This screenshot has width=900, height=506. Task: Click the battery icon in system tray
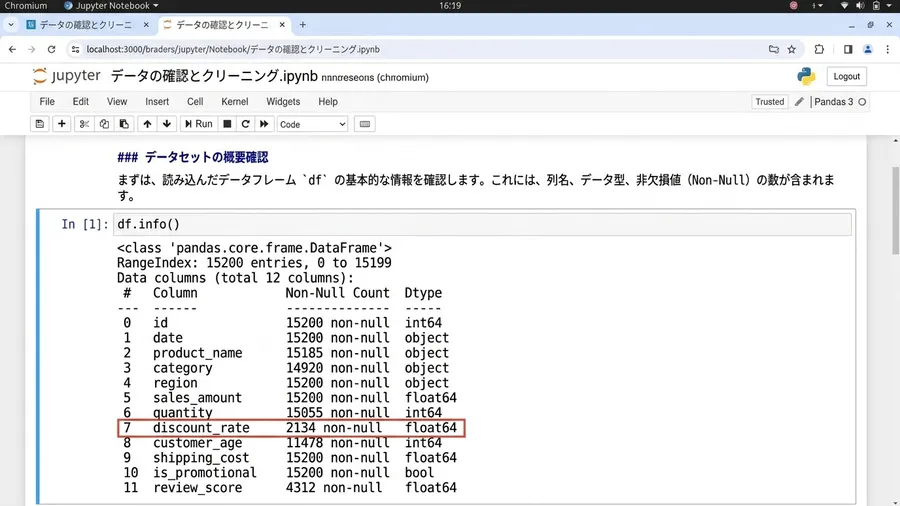tap(876, 6)
